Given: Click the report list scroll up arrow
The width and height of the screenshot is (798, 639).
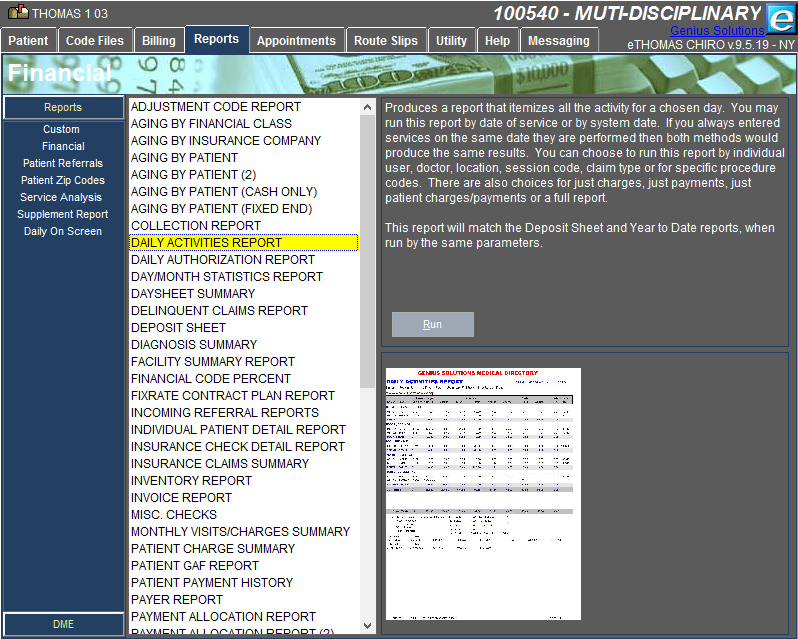Looking at the screenshot, I should pos(367,107).
